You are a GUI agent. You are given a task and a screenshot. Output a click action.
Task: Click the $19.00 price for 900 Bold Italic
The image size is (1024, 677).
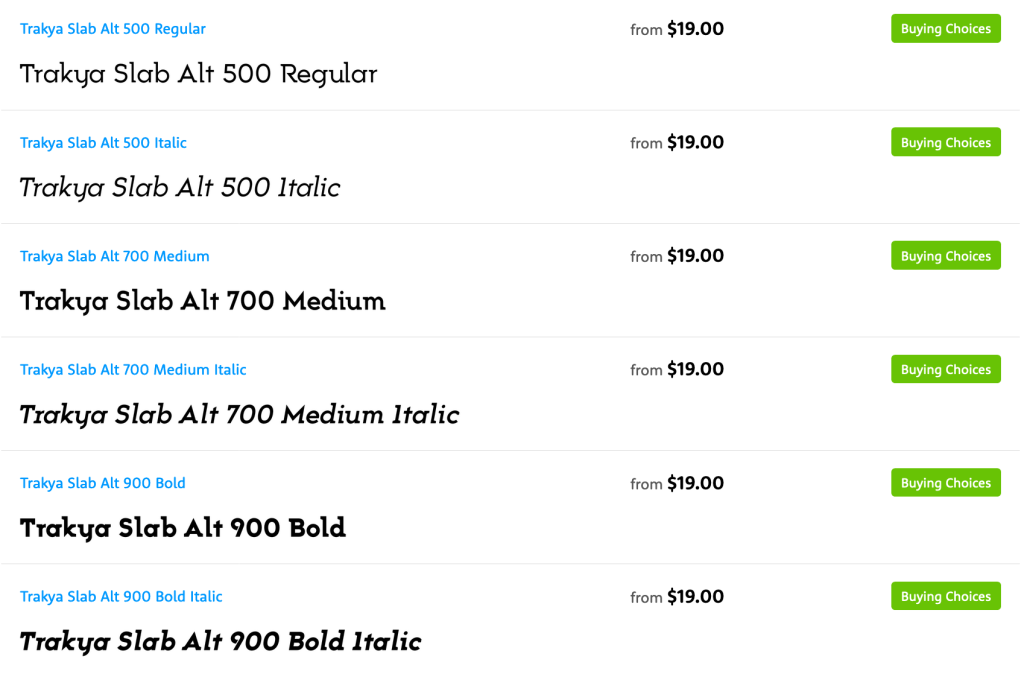click(x=695, y=597)
